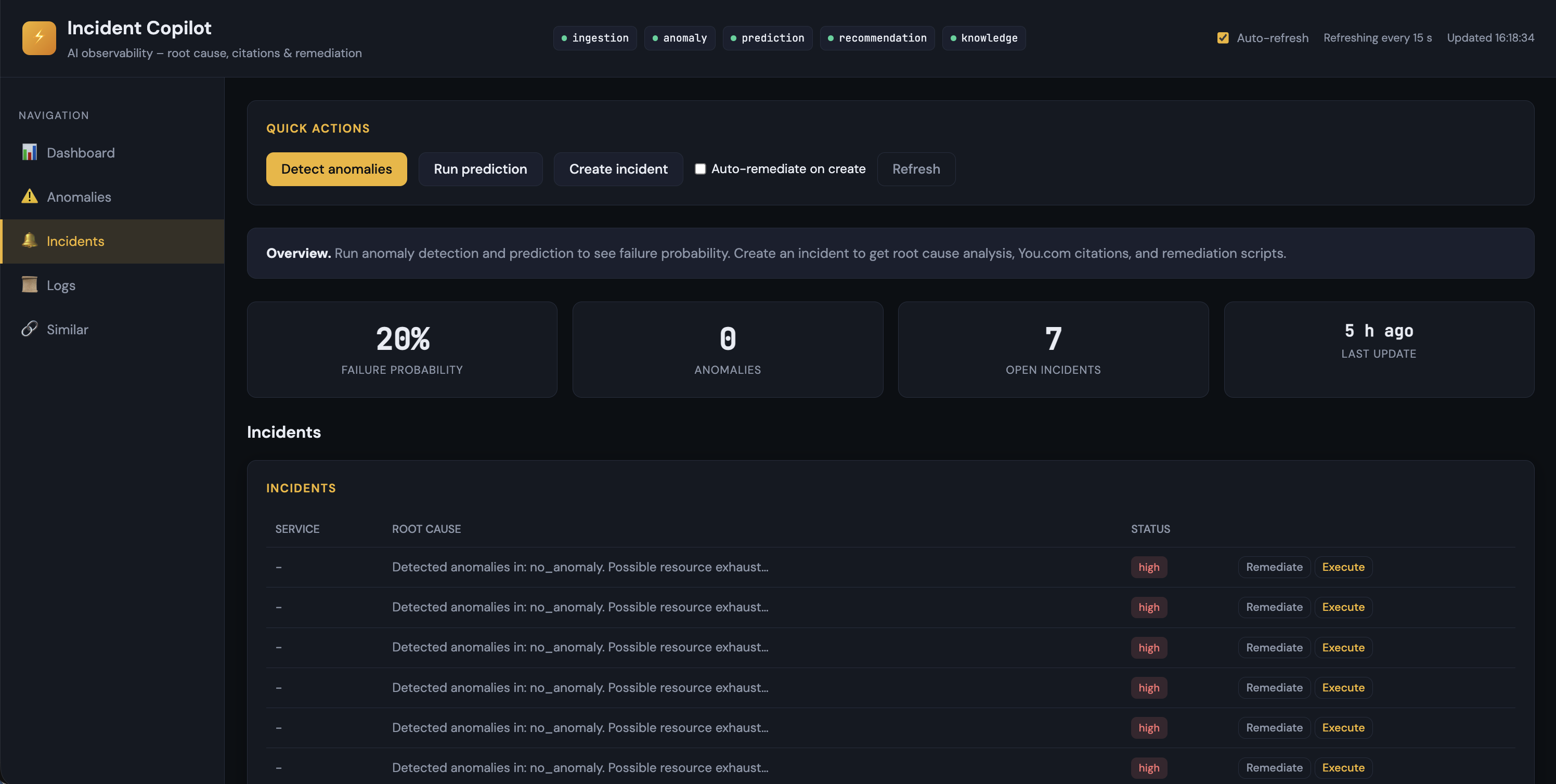Click the Create incident button
The height and width of the screenshot is (784, 1556).
point(618,169)
